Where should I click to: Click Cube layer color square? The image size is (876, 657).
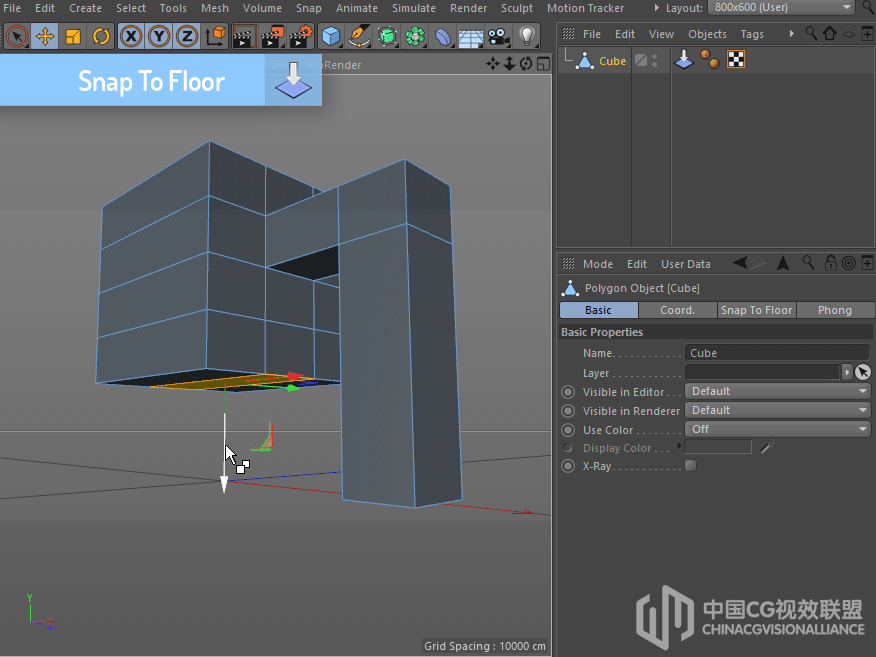point(641,60)
